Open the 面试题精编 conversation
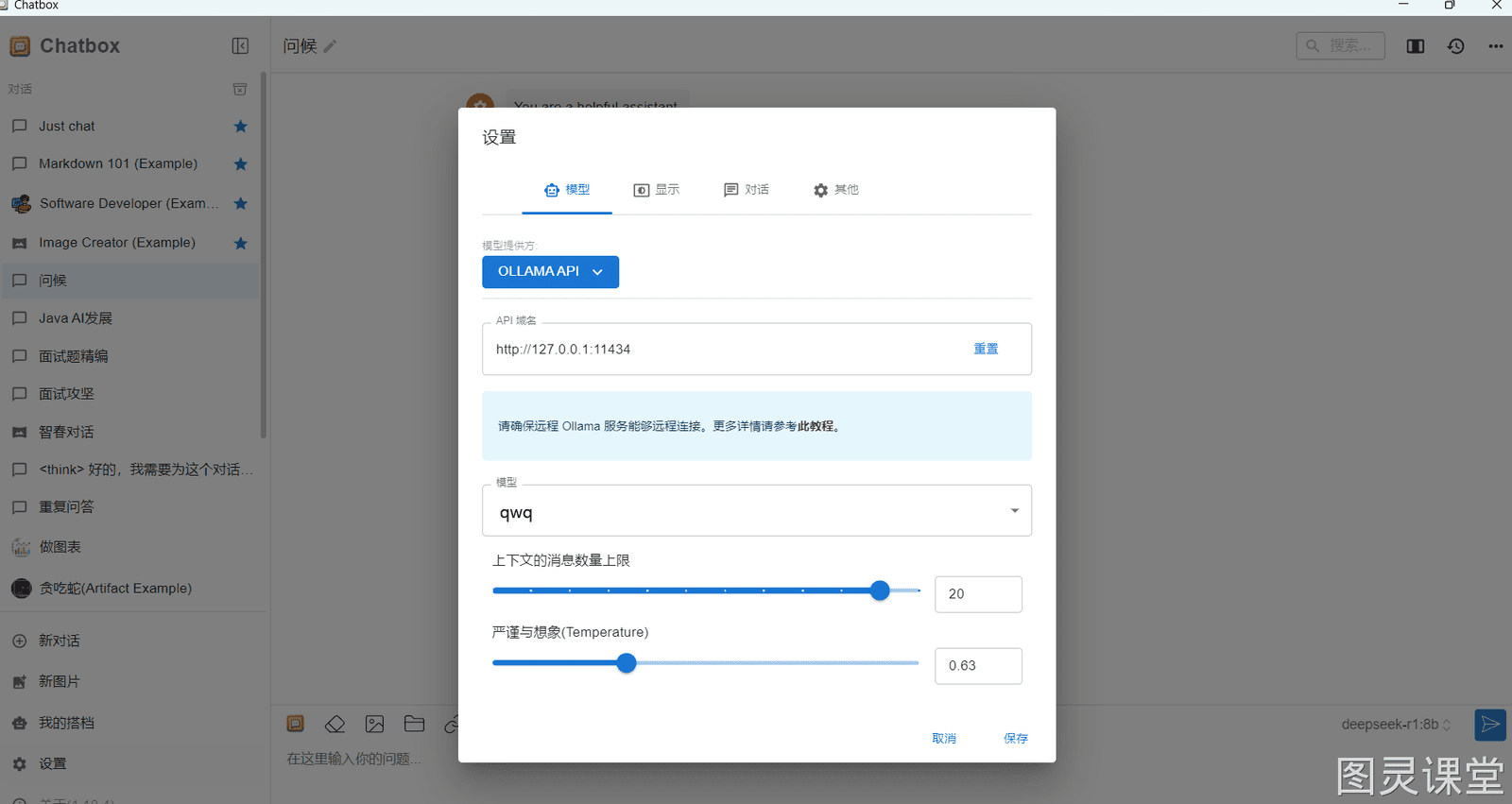Screen dimensions: 1512x804 click(x=129, y=357)
